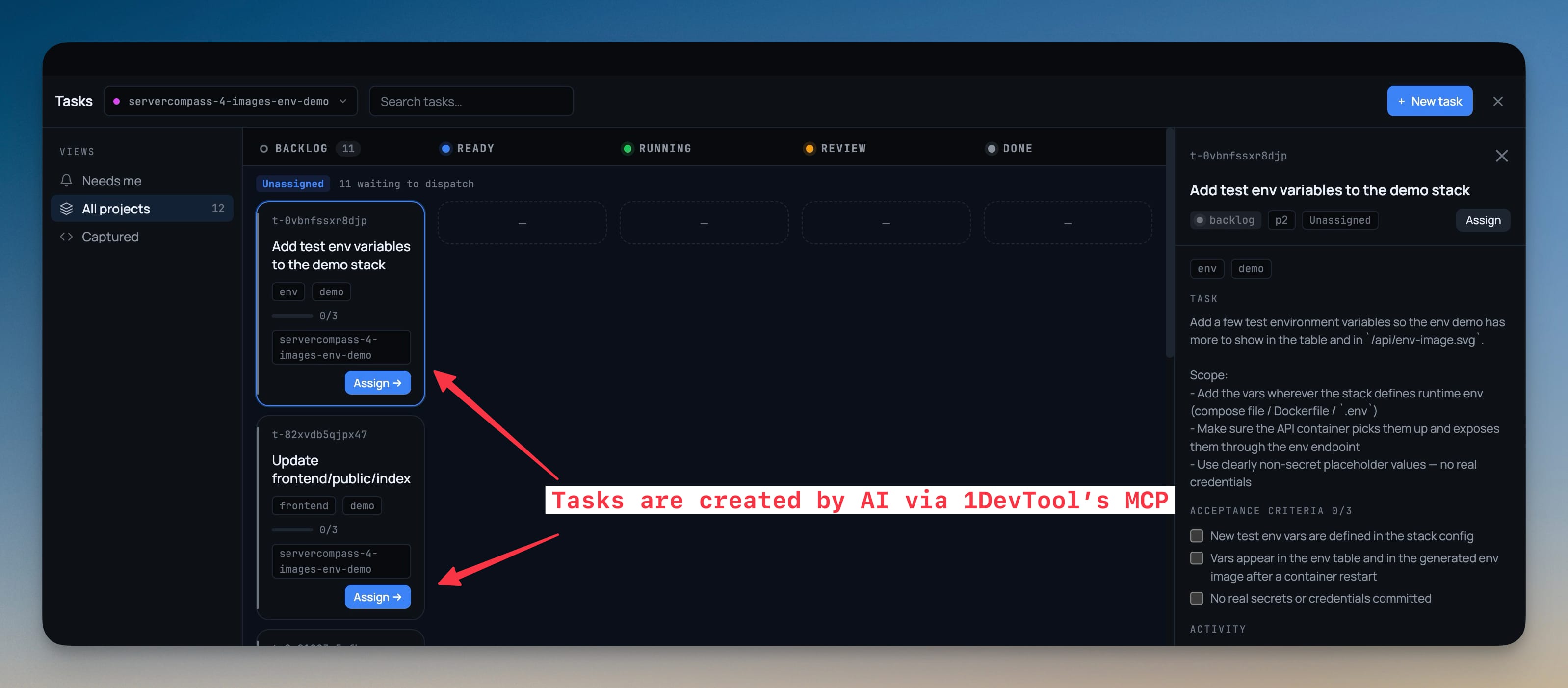Viewport: 1568px width, 688px height.
Task: Select the All projects view
Action: point(142,208)
